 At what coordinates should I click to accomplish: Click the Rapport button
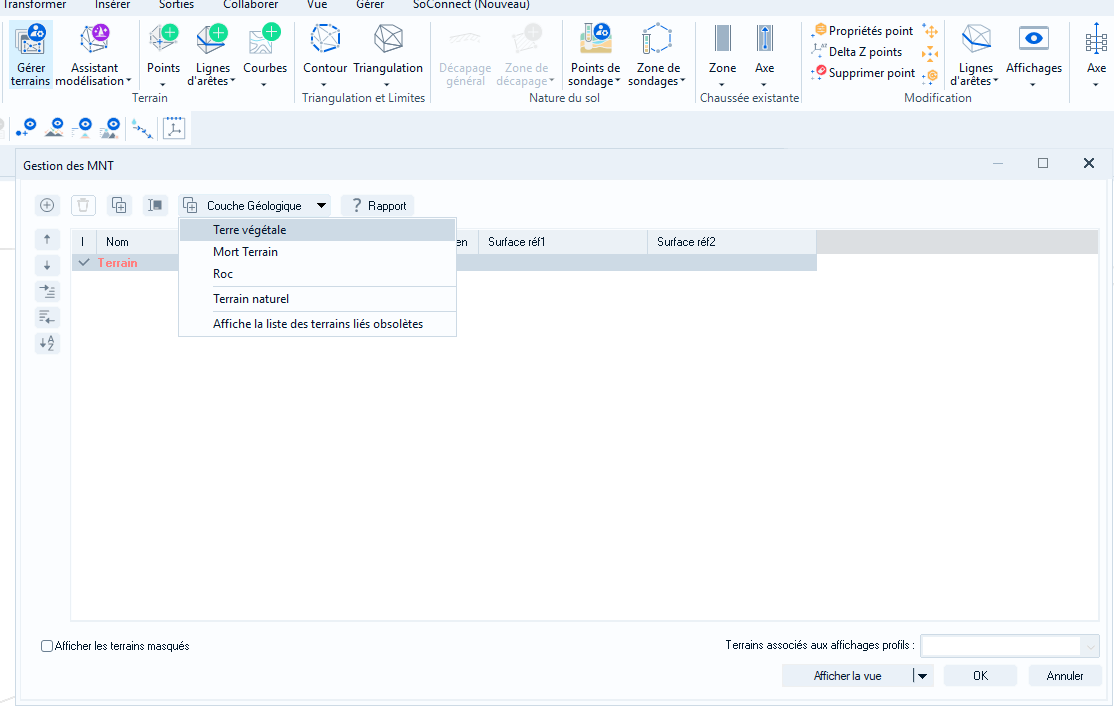point(377,205)
